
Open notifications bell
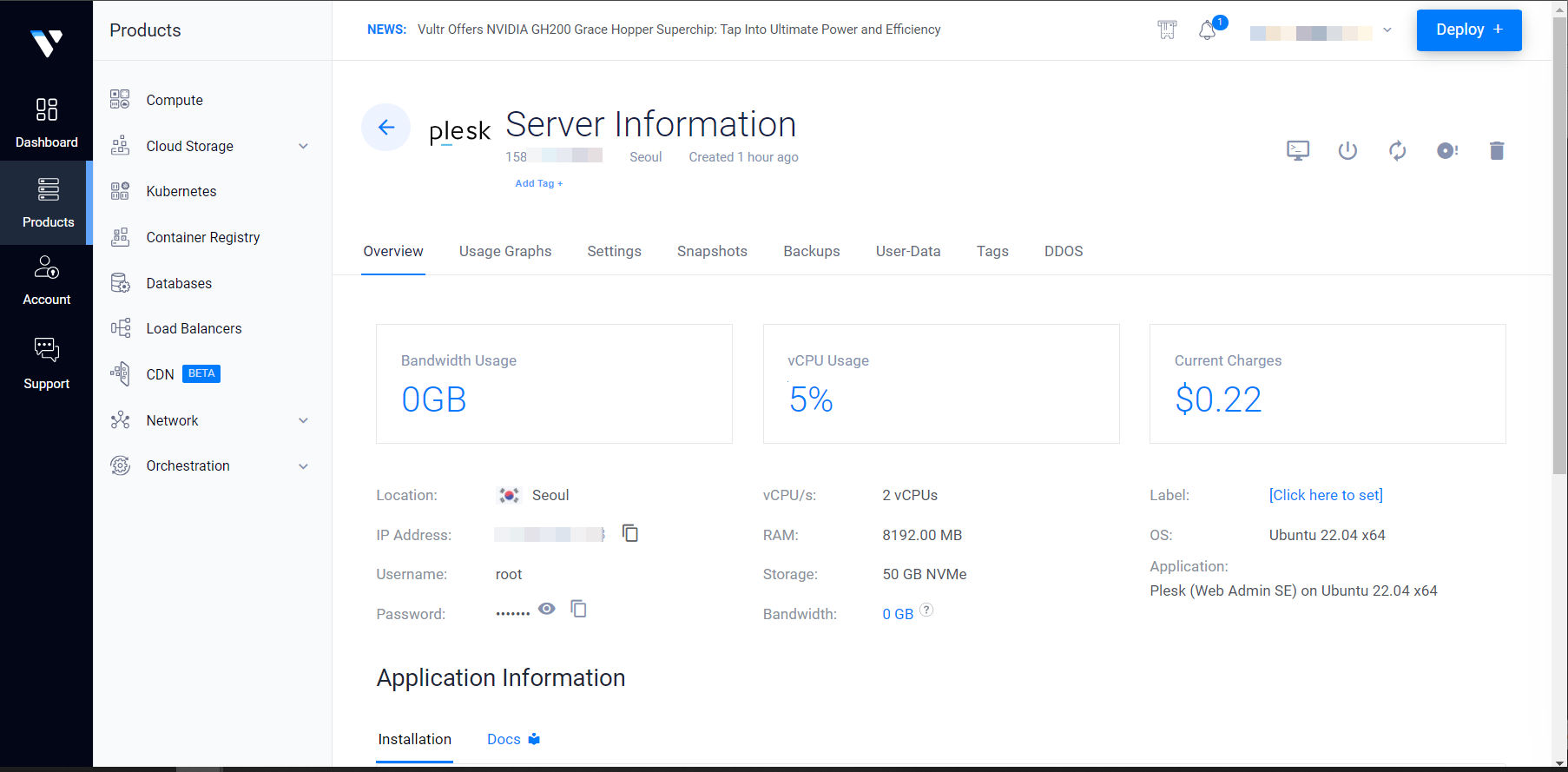(x=1208, y=30)
